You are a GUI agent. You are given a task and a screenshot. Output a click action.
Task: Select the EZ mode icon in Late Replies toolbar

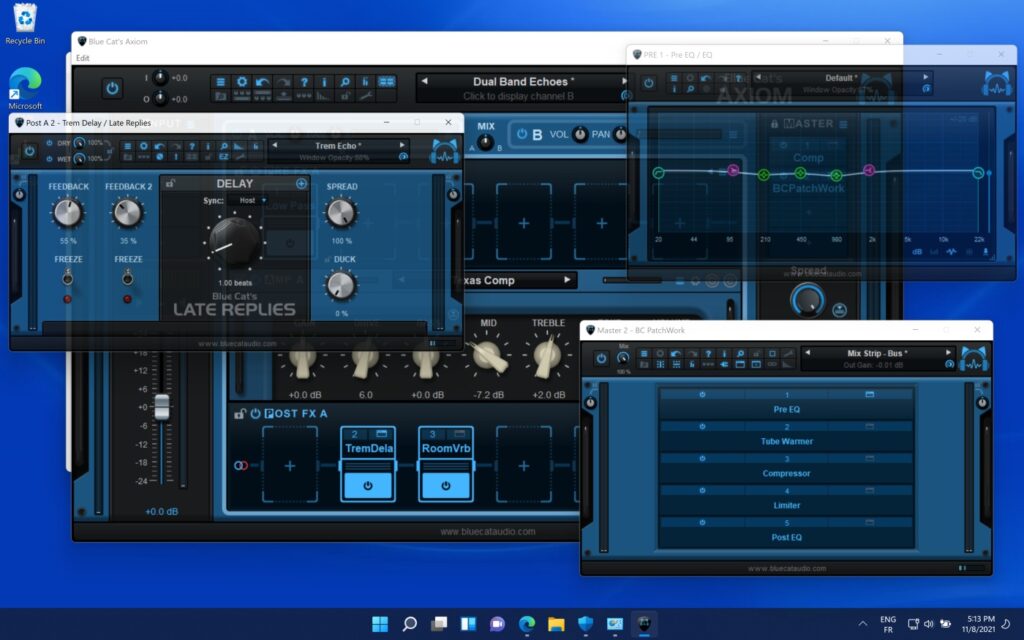point(223,156)
